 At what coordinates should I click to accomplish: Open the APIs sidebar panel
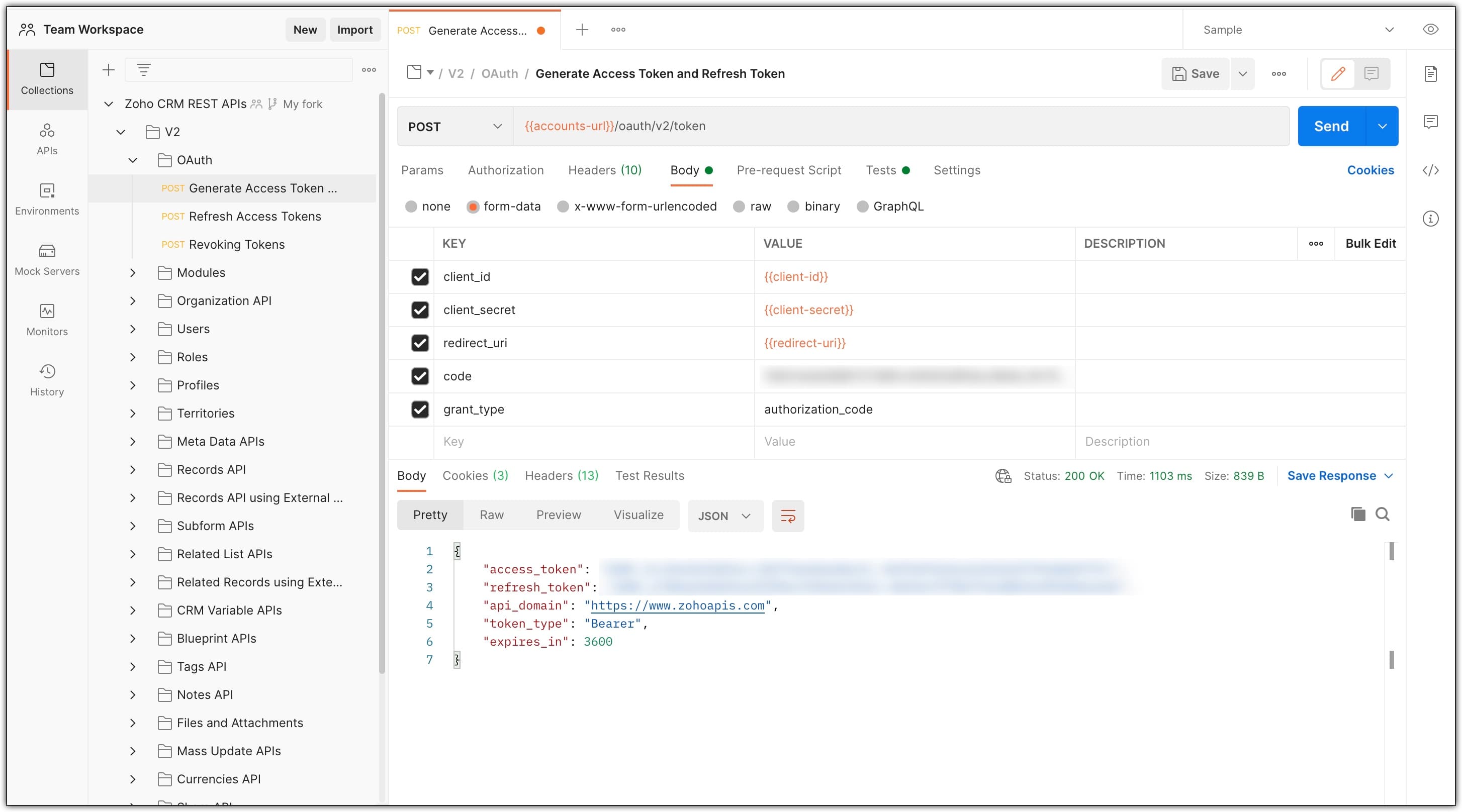47,140
